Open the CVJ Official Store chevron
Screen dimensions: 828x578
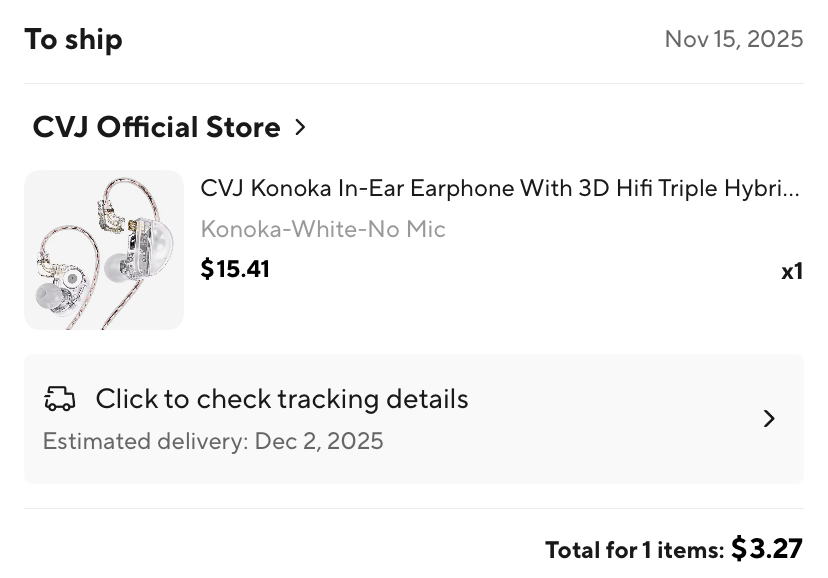pos(300,128)
